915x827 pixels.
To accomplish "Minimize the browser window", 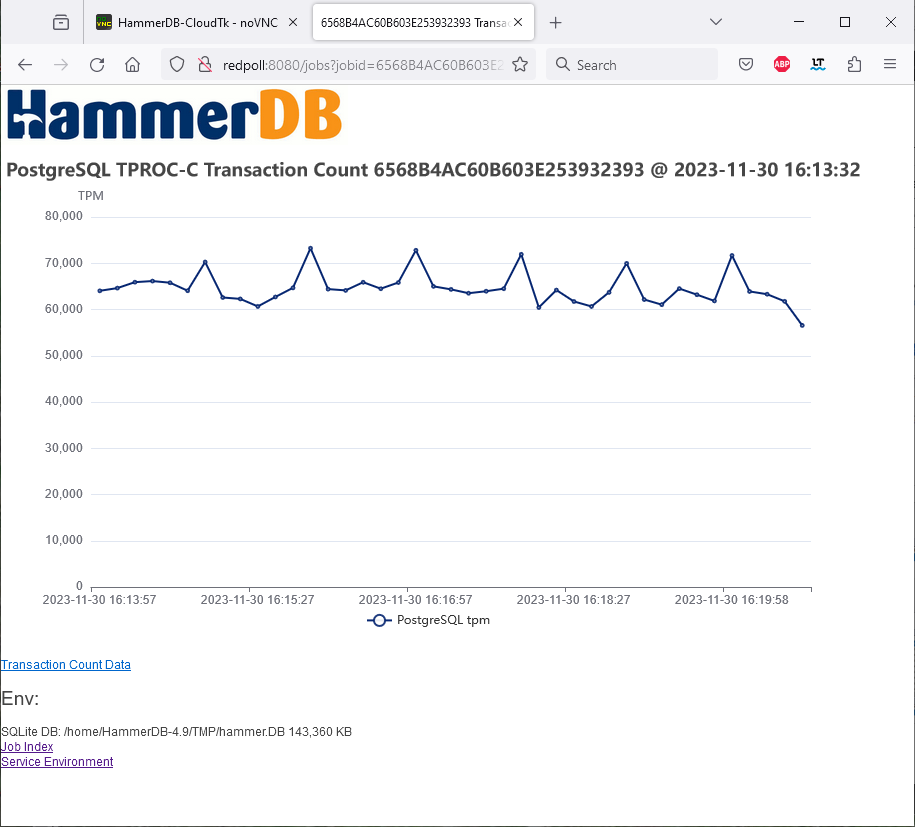I will (799, 22).
